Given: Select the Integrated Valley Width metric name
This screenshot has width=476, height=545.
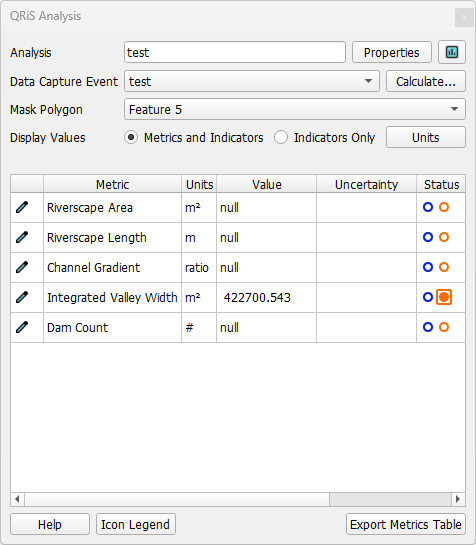Looking at the screenshot, I should coord(112,298).
